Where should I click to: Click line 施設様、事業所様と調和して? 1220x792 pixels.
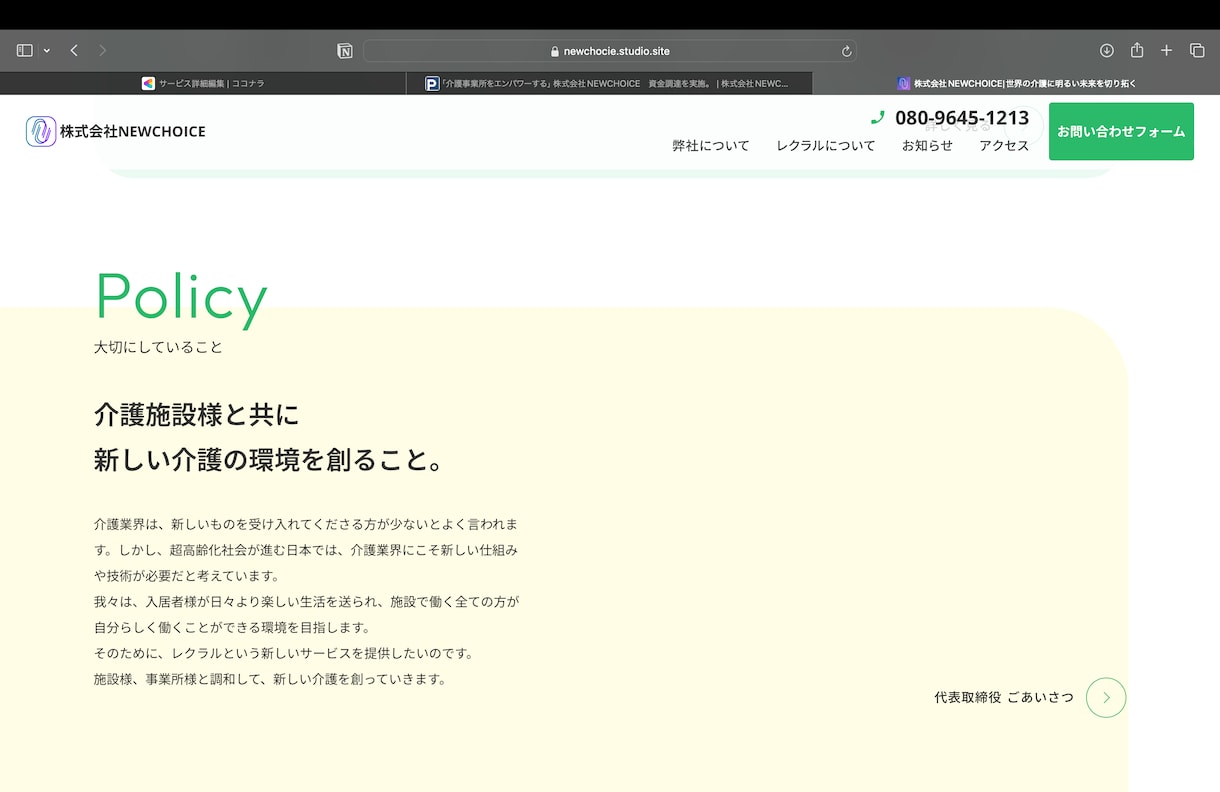[x=270, y=679]
